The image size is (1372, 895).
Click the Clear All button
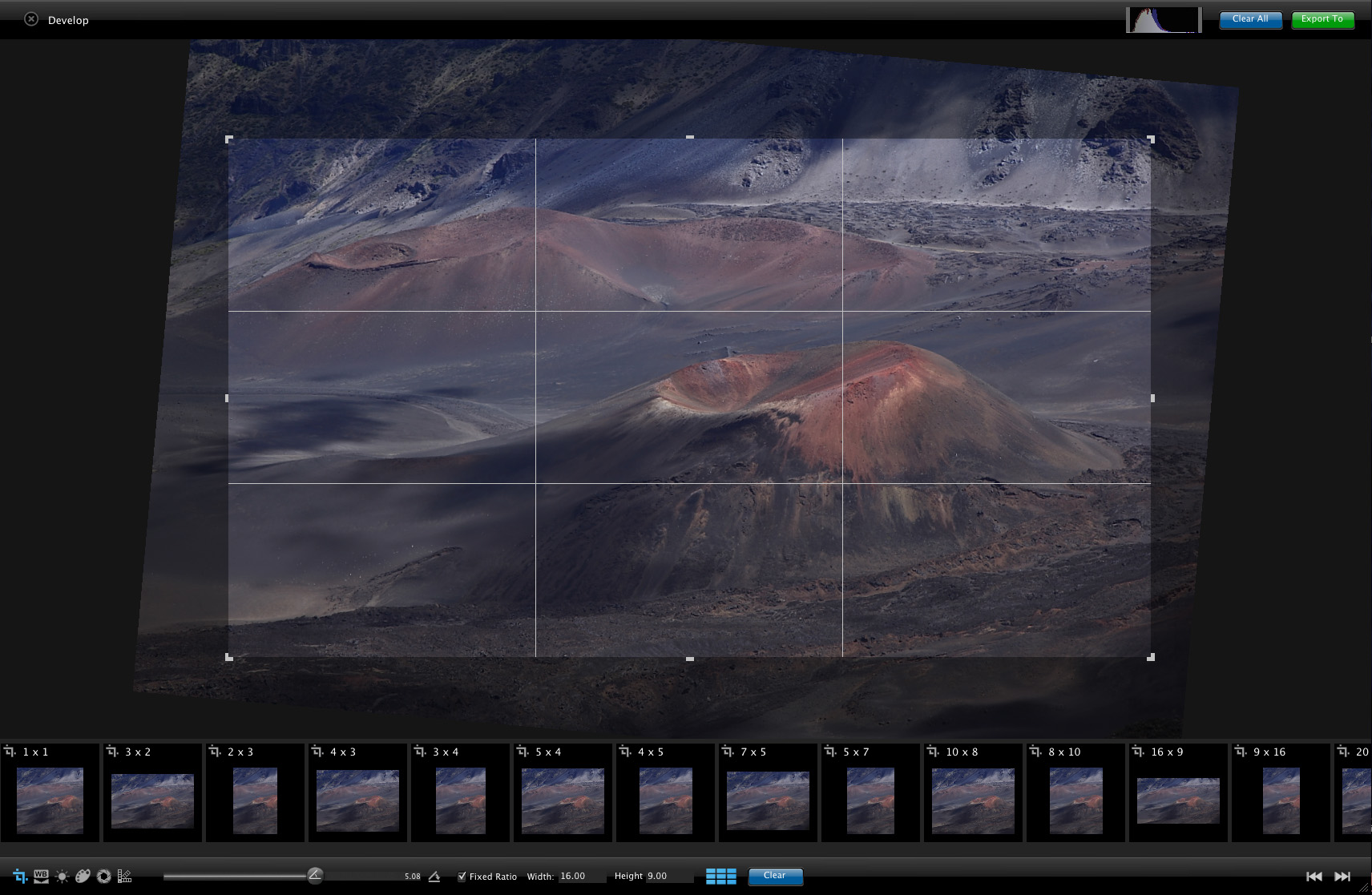(x=1250, y=19)
